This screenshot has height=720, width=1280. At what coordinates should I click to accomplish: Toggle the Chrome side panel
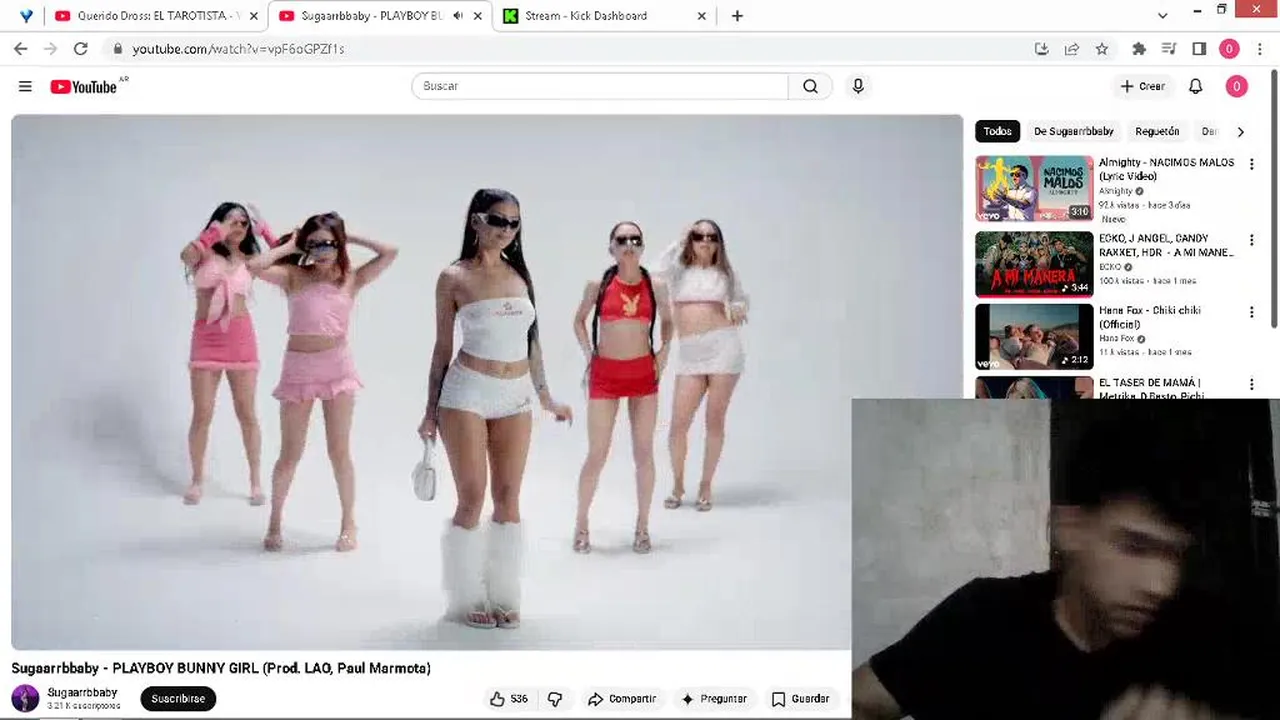tap(1199, 48)
